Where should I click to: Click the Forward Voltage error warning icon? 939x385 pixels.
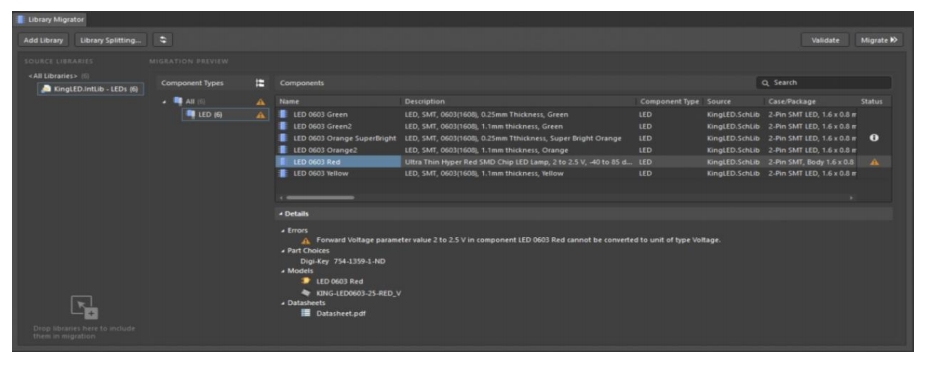pos(306,241)
